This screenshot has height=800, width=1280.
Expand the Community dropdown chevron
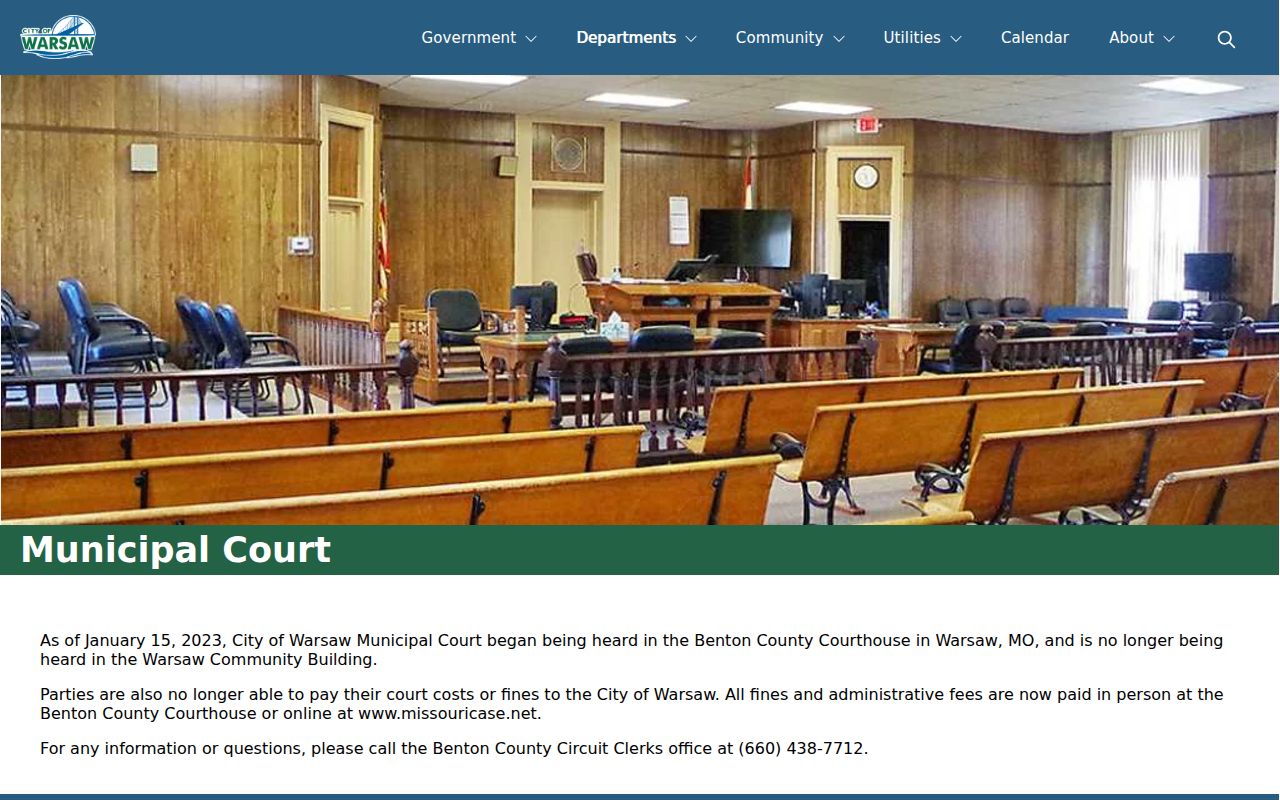click(839, 39)
